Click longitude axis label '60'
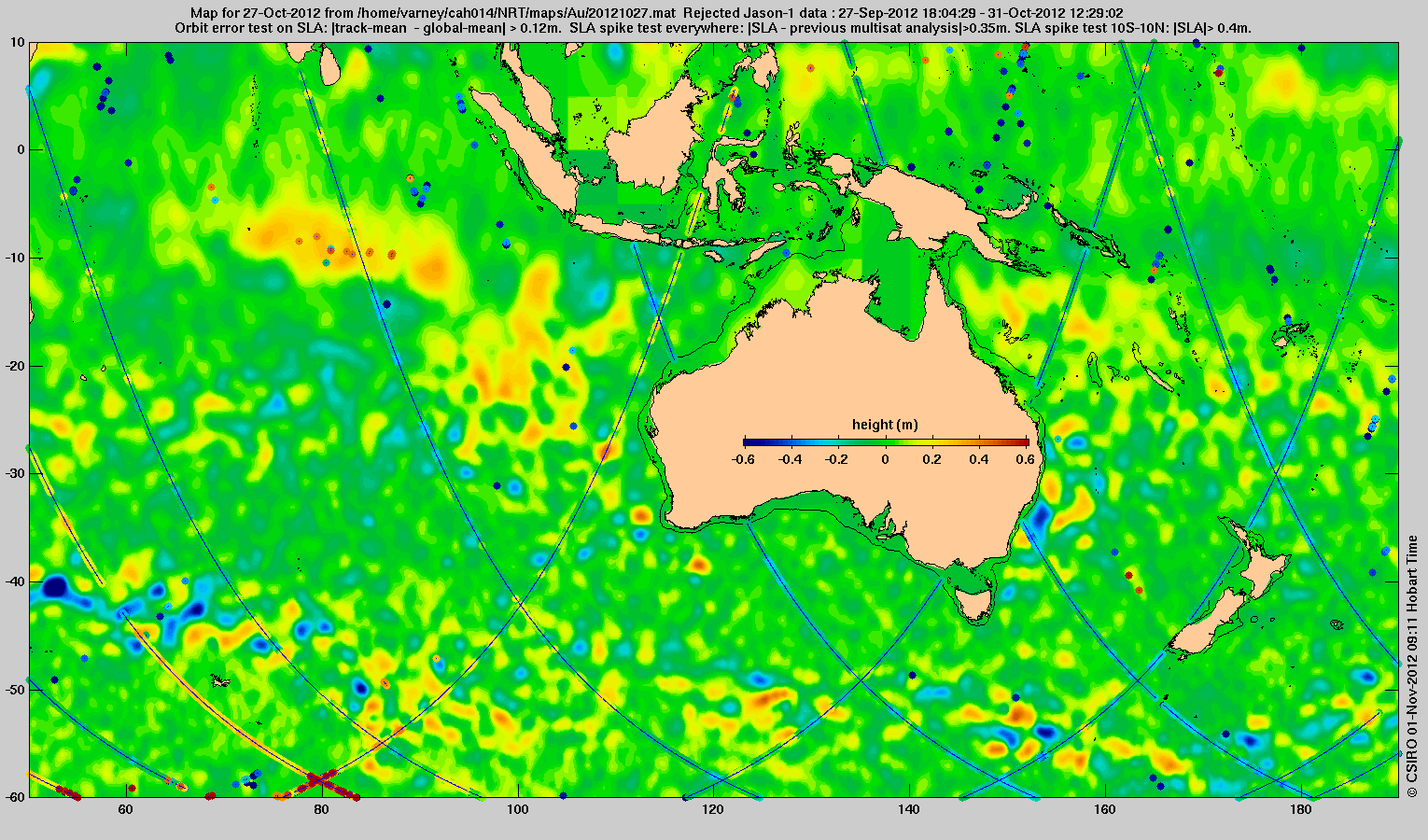Screen dimensions: 1428x840 point(126,809)
